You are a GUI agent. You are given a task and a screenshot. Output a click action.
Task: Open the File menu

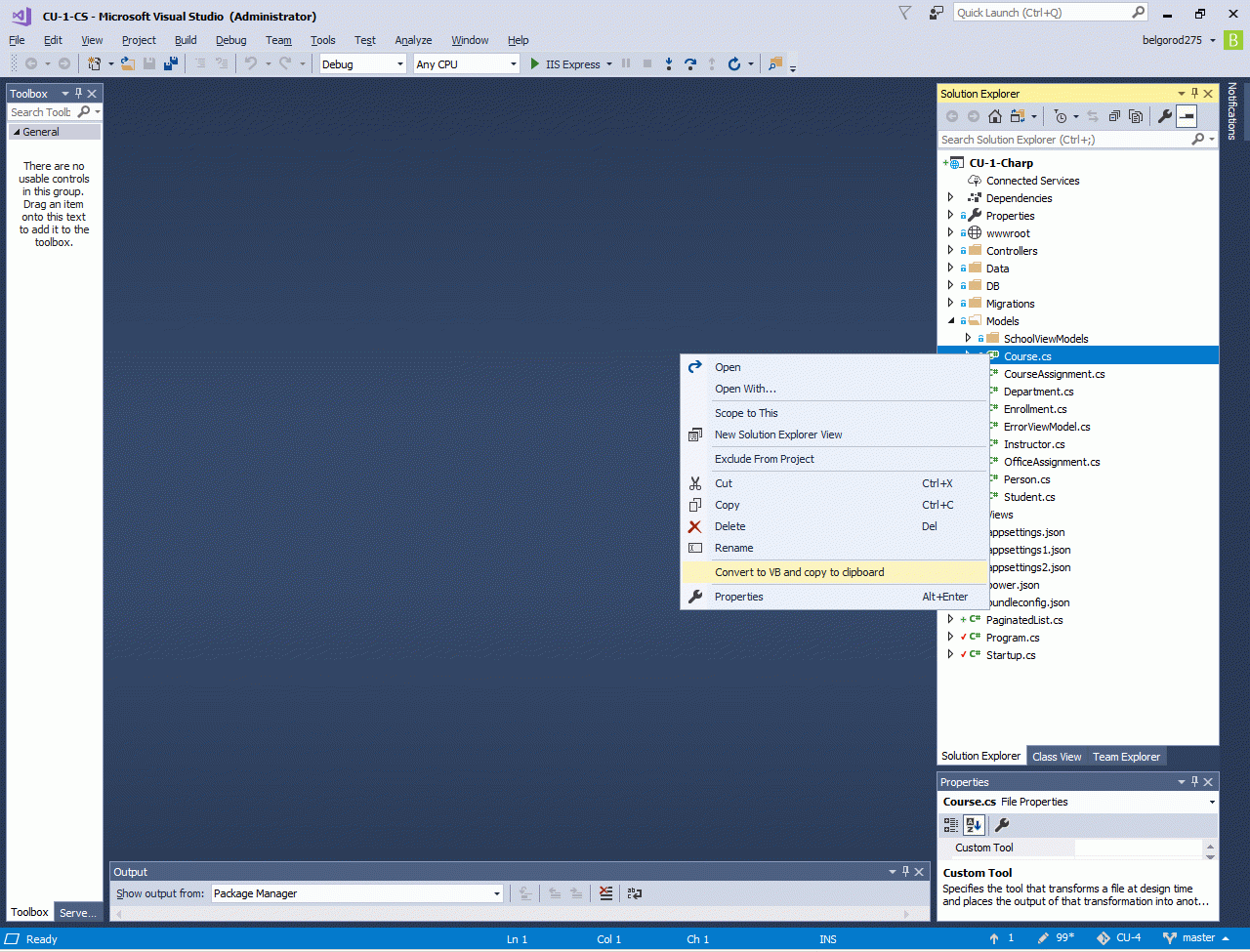(x=17, y=40)
